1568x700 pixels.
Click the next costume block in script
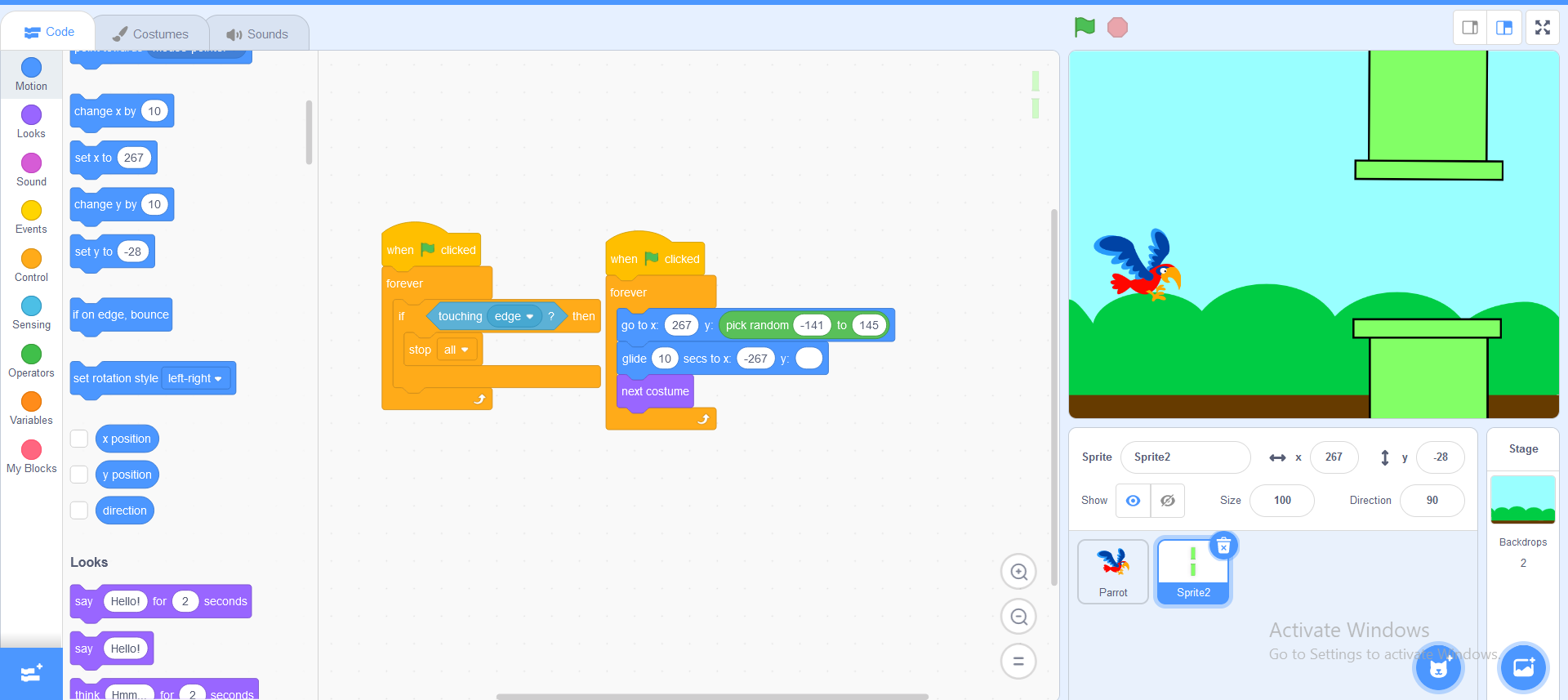click(x=655, y=392)
